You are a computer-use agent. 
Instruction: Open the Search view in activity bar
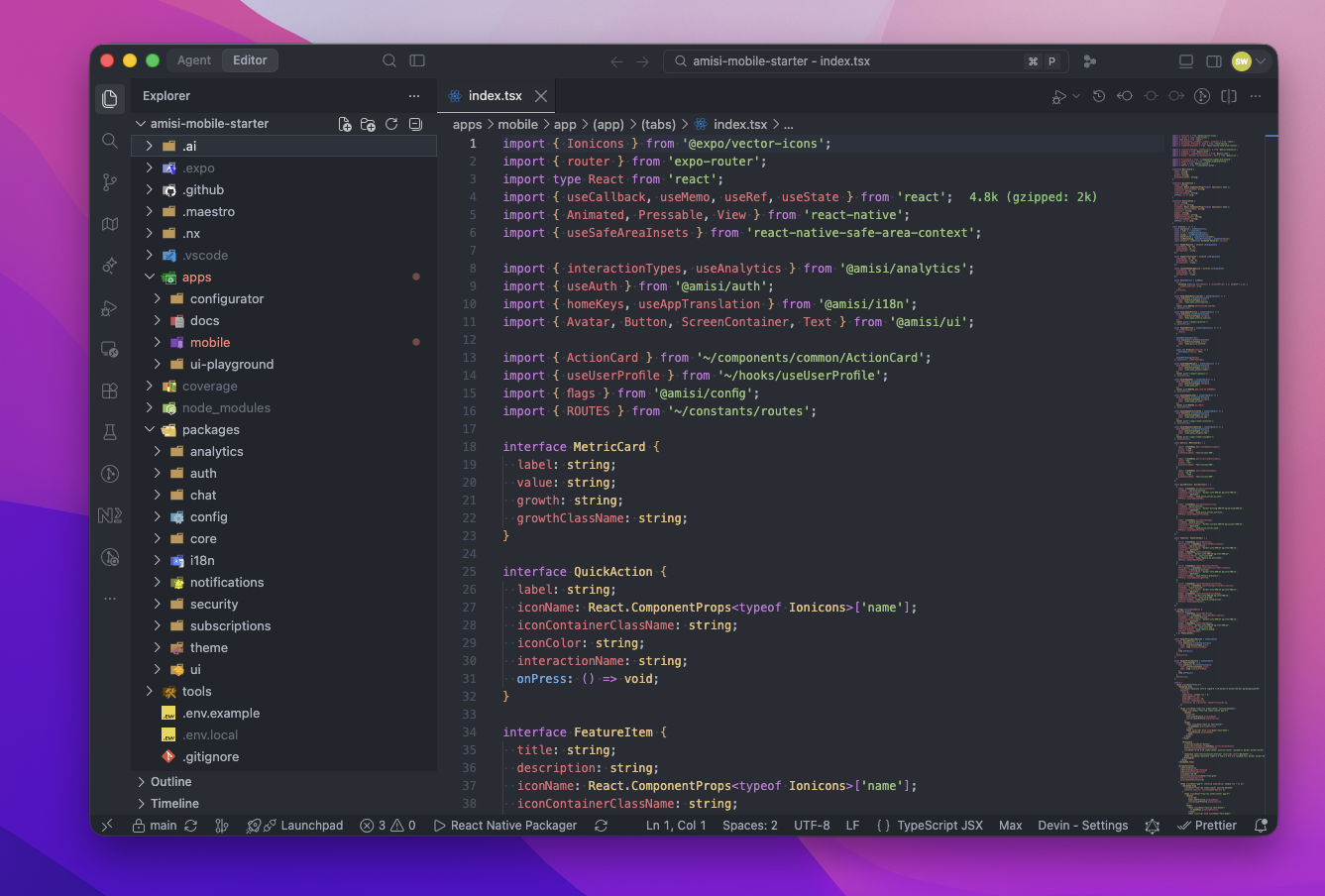point(110,141)
